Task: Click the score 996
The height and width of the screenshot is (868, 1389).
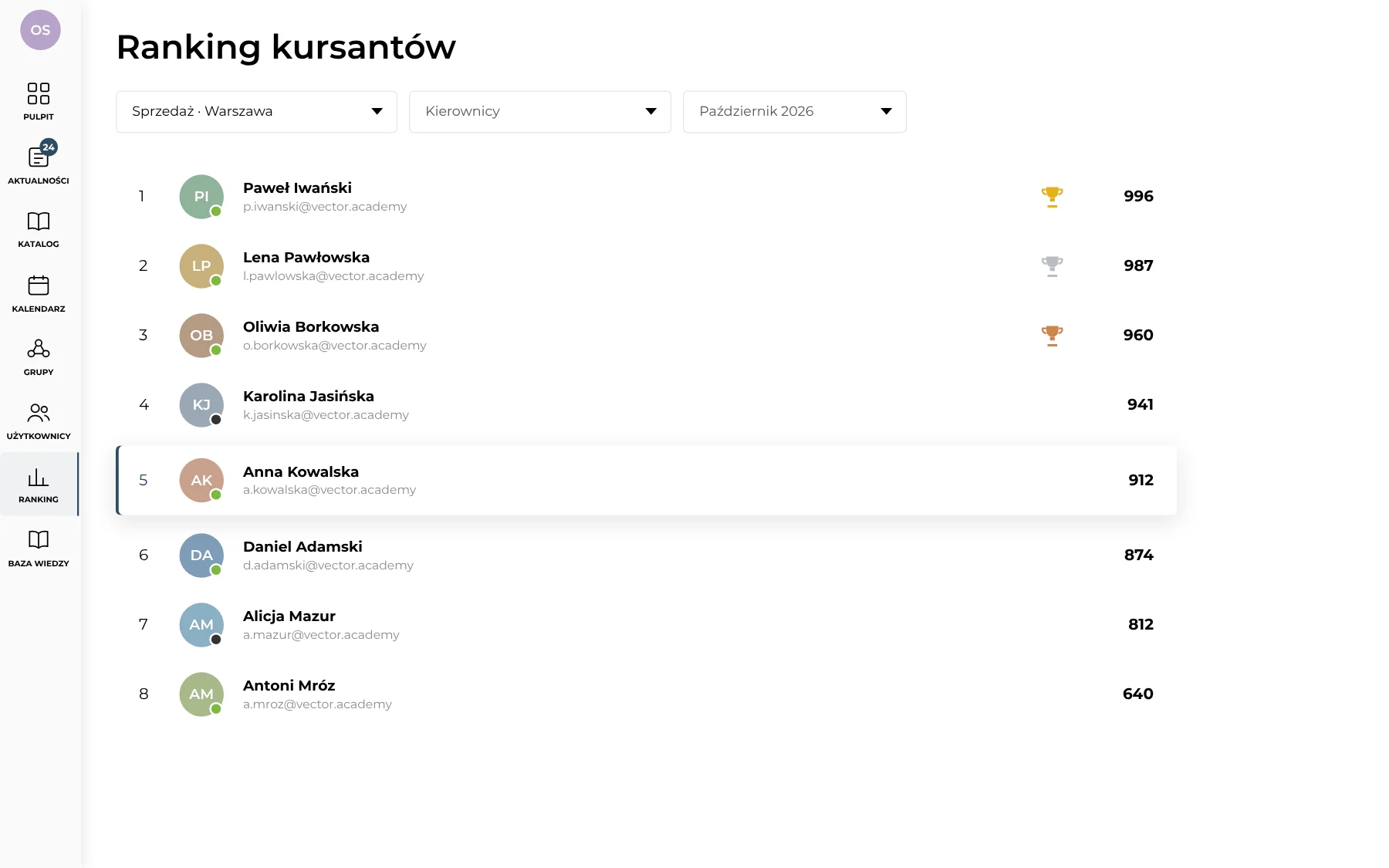Action: pos(1138,197)
